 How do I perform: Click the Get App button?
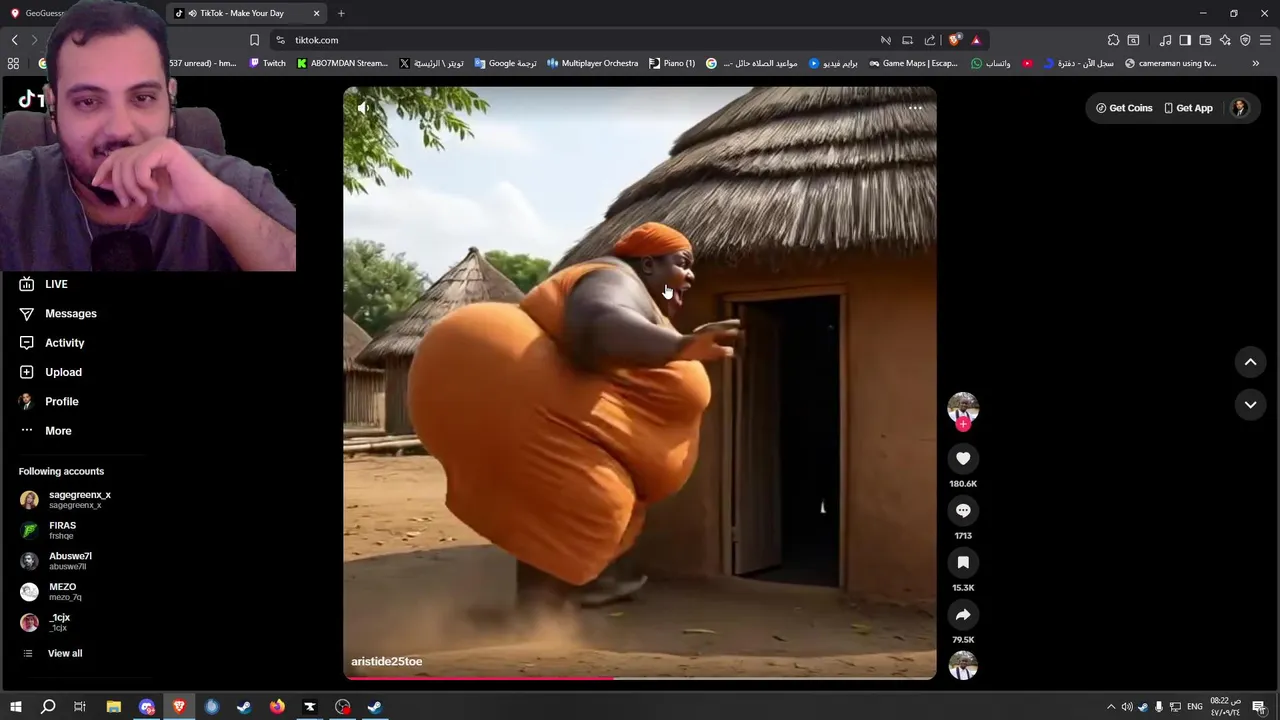tap(1188, 108)
